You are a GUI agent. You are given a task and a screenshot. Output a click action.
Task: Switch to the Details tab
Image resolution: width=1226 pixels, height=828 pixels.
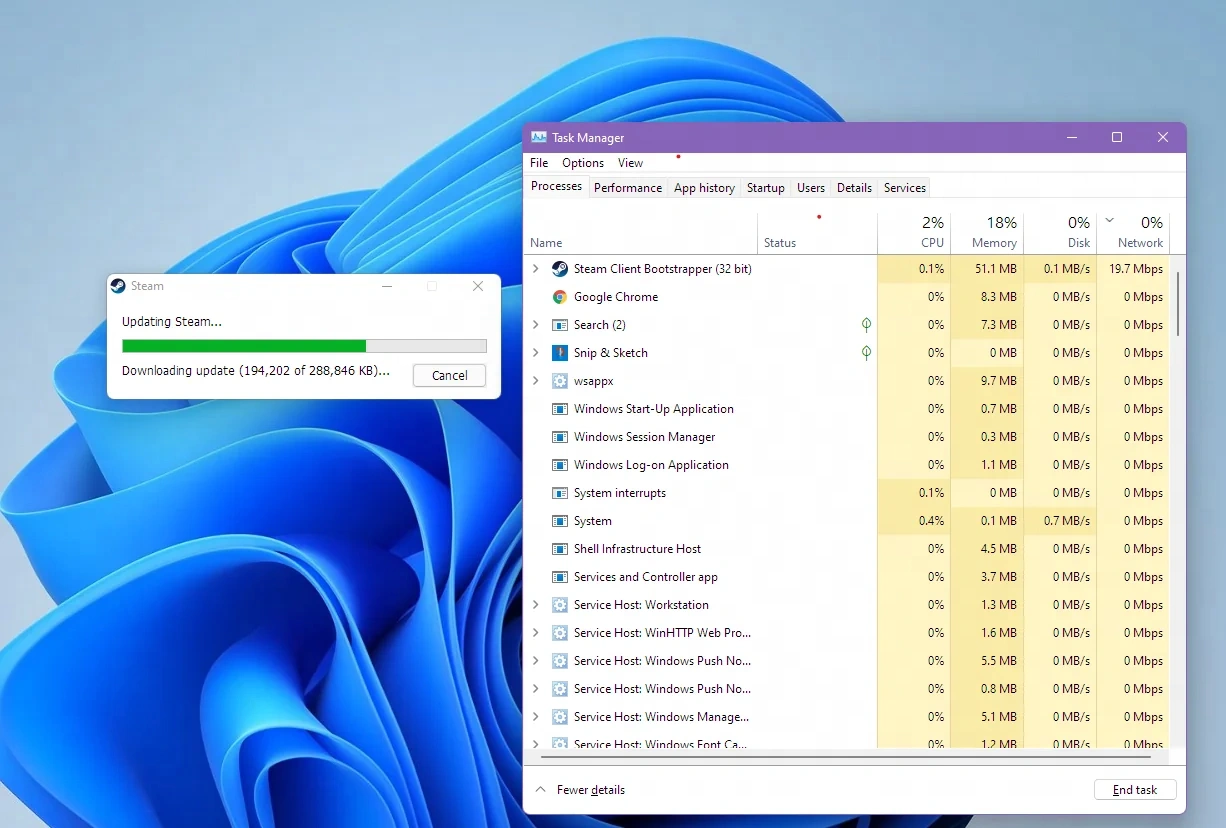854,188
